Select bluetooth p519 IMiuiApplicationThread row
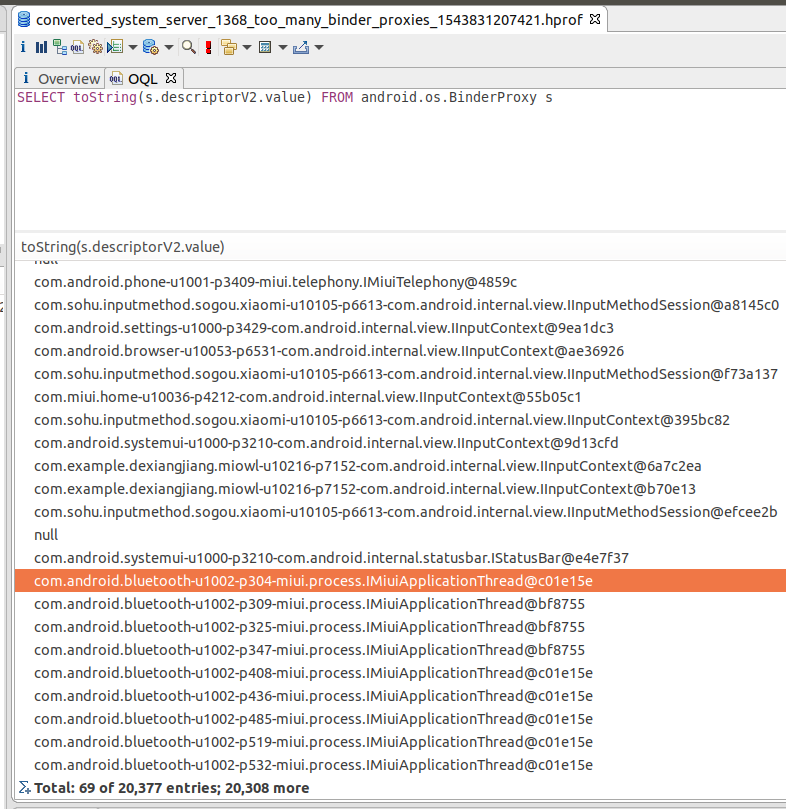Screen dimensions: 786x809 pyautogui.click(x=400, y=742)
